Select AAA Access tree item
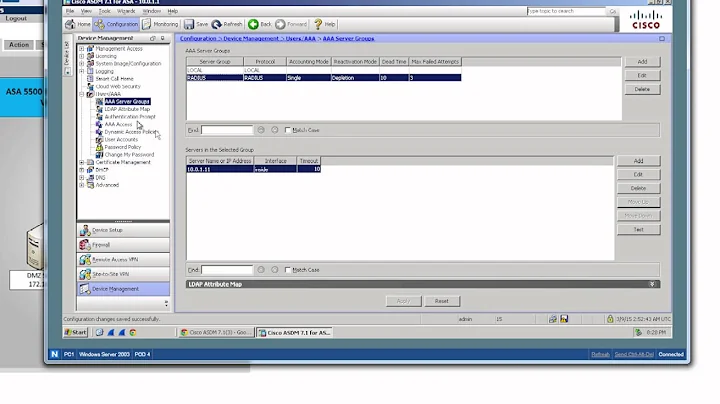Screen dimensions: 720x404 [118, 124]
